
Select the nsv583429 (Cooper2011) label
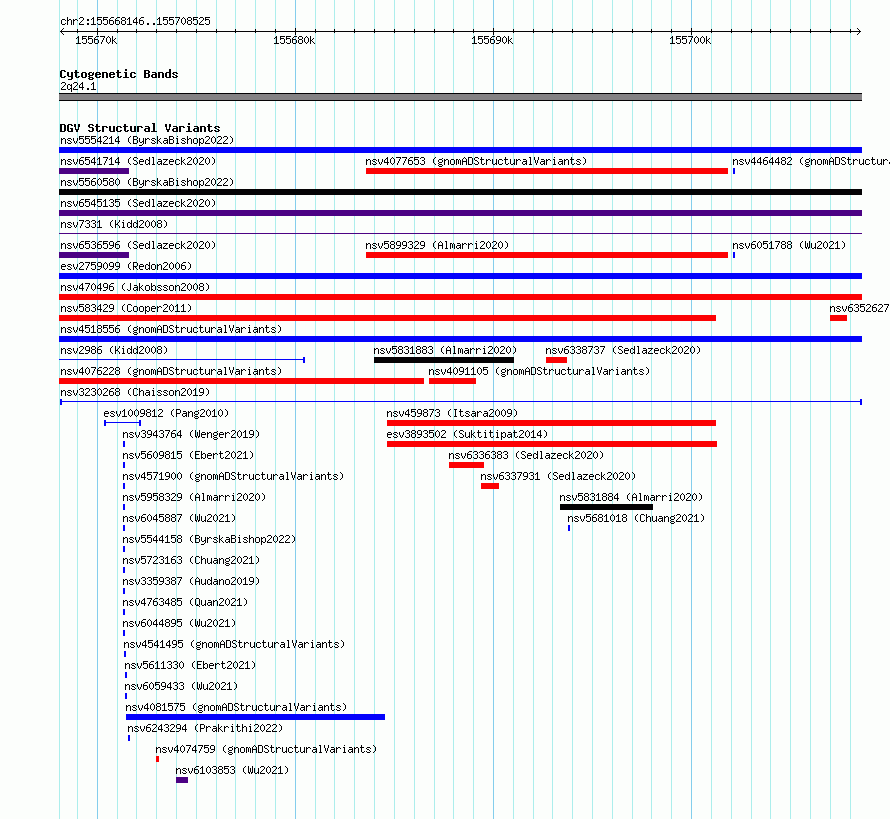126,308
